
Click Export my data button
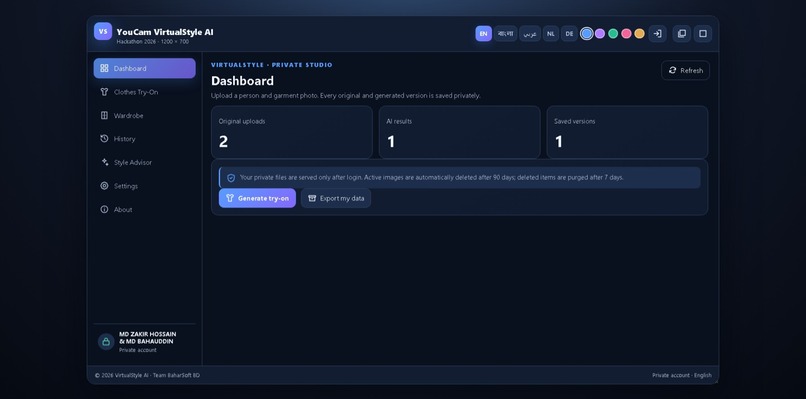(x=336, y=198)
